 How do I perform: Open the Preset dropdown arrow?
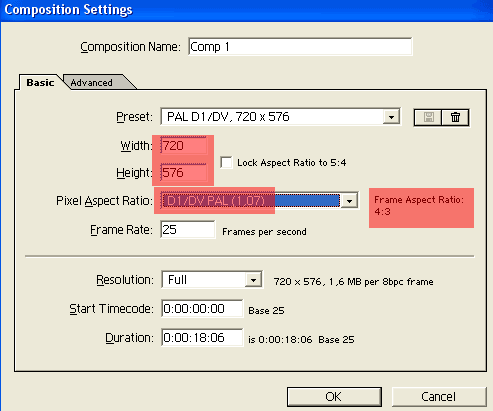pos(391,117)
